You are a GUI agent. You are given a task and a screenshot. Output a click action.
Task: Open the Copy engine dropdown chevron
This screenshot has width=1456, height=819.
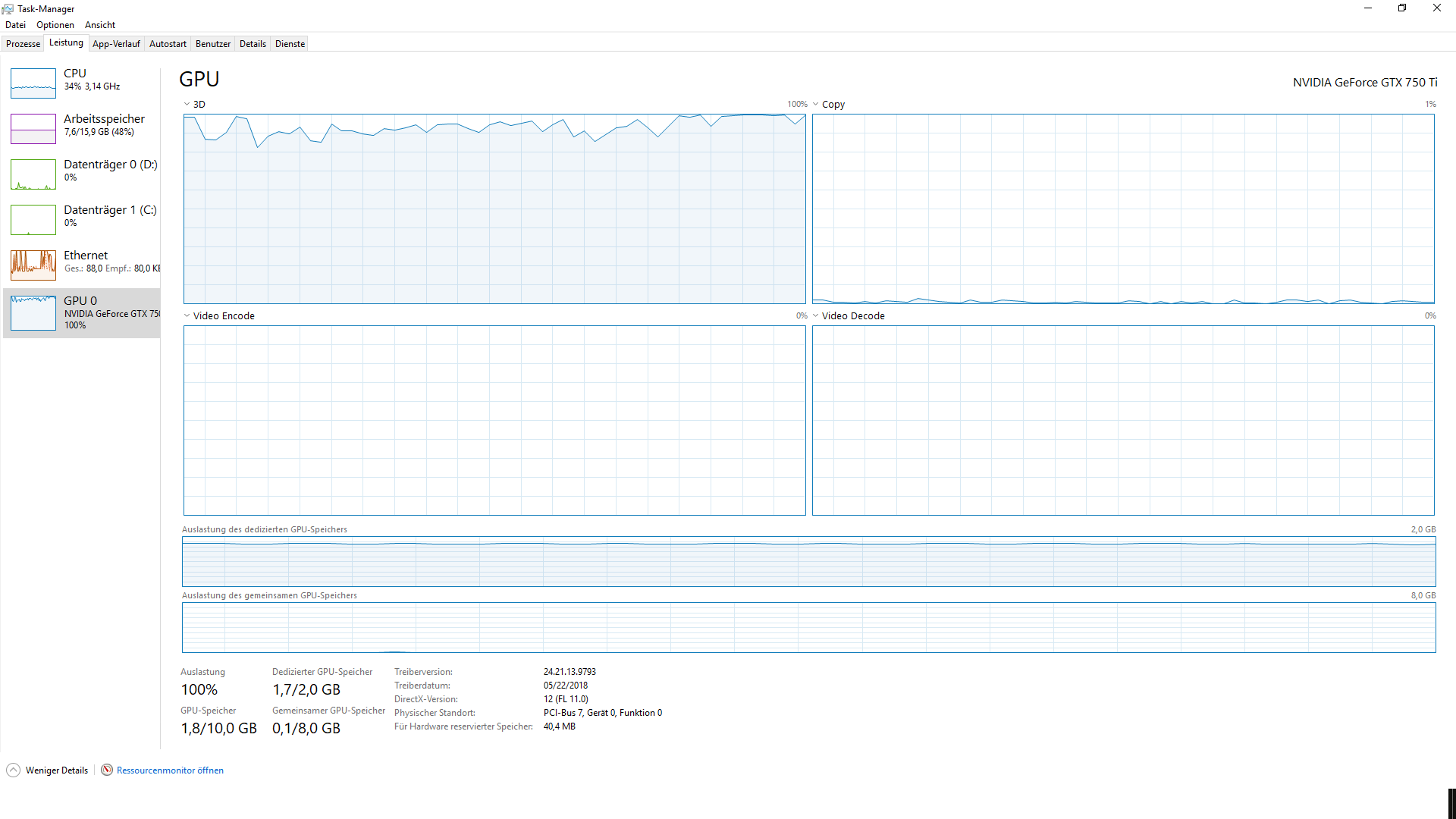pos(816,105)
